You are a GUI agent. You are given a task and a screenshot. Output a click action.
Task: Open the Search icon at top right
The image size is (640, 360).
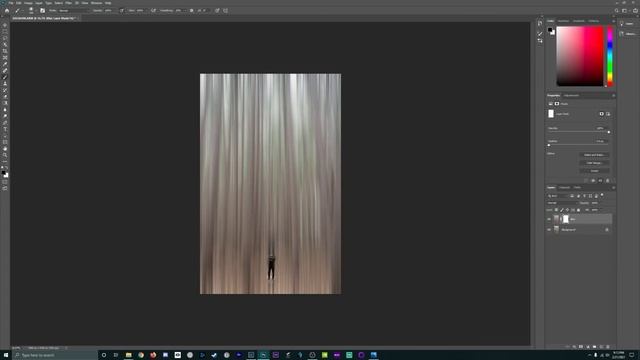pos(617,11)
